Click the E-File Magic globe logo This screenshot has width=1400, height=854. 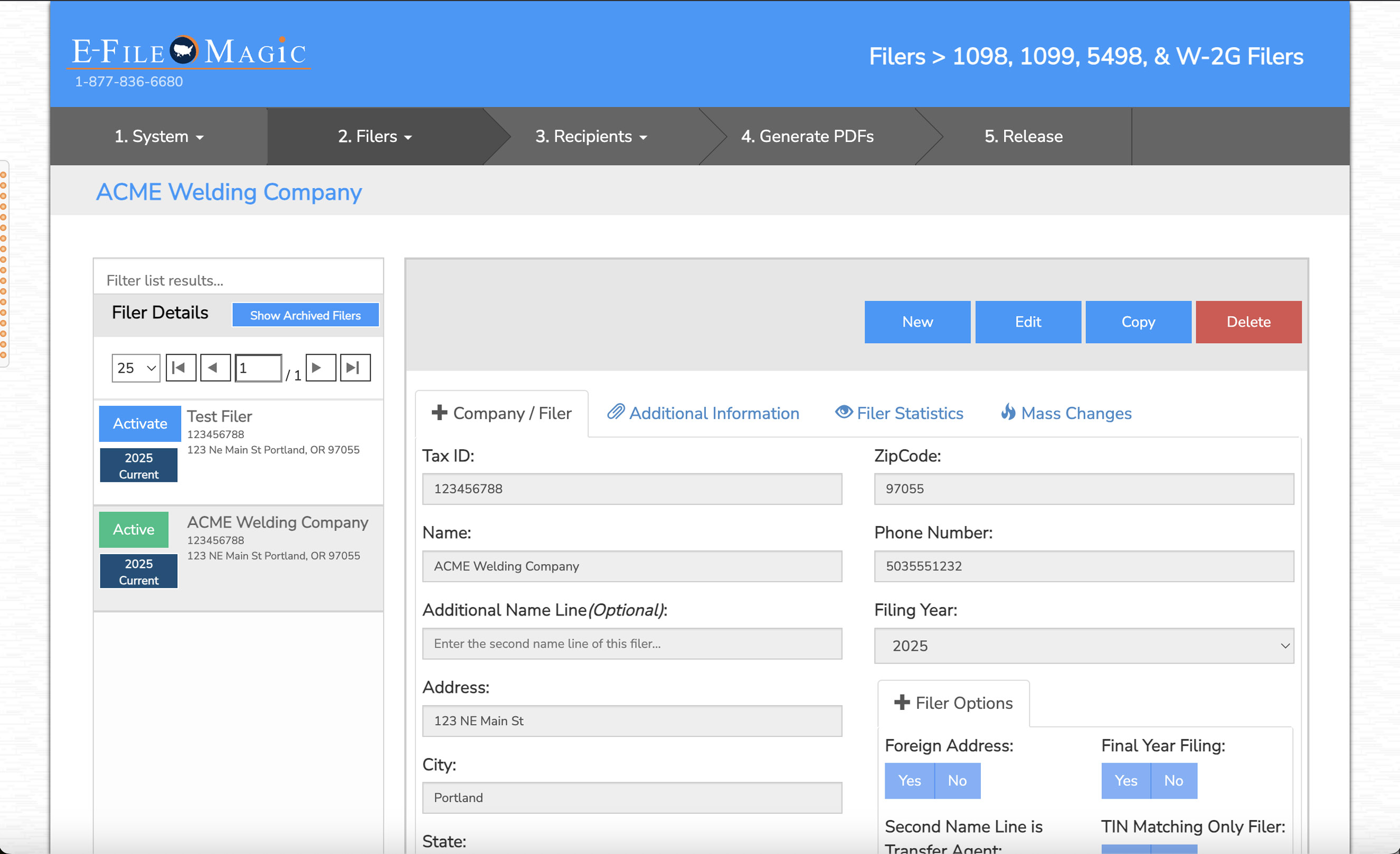pos(184,51)
